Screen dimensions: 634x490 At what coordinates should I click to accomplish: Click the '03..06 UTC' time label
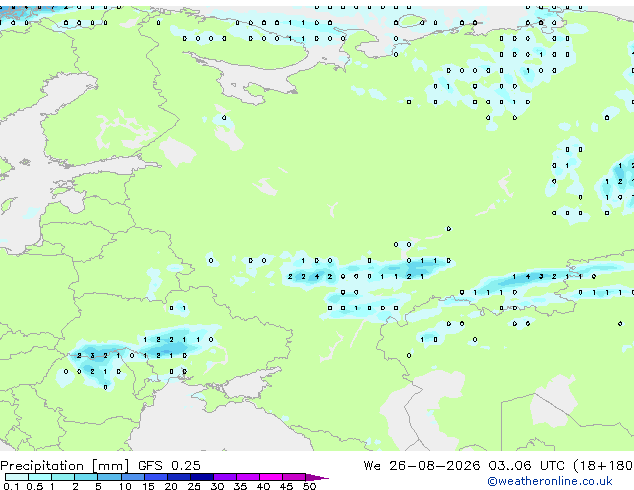click(x=526, y=466)
